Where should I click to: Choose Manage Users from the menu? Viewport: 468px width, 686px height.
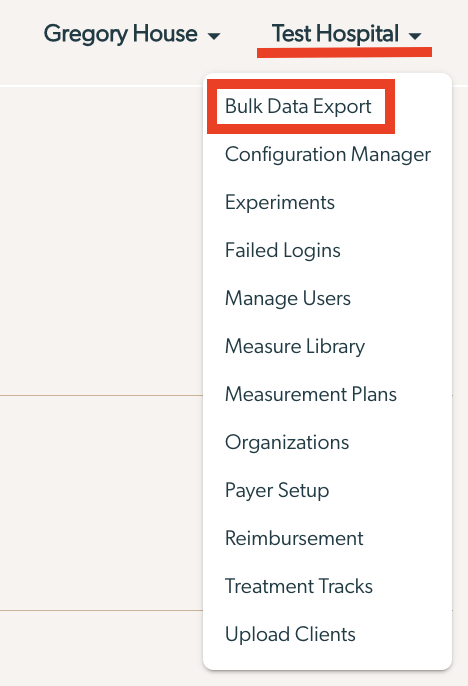tap(288, 298)
